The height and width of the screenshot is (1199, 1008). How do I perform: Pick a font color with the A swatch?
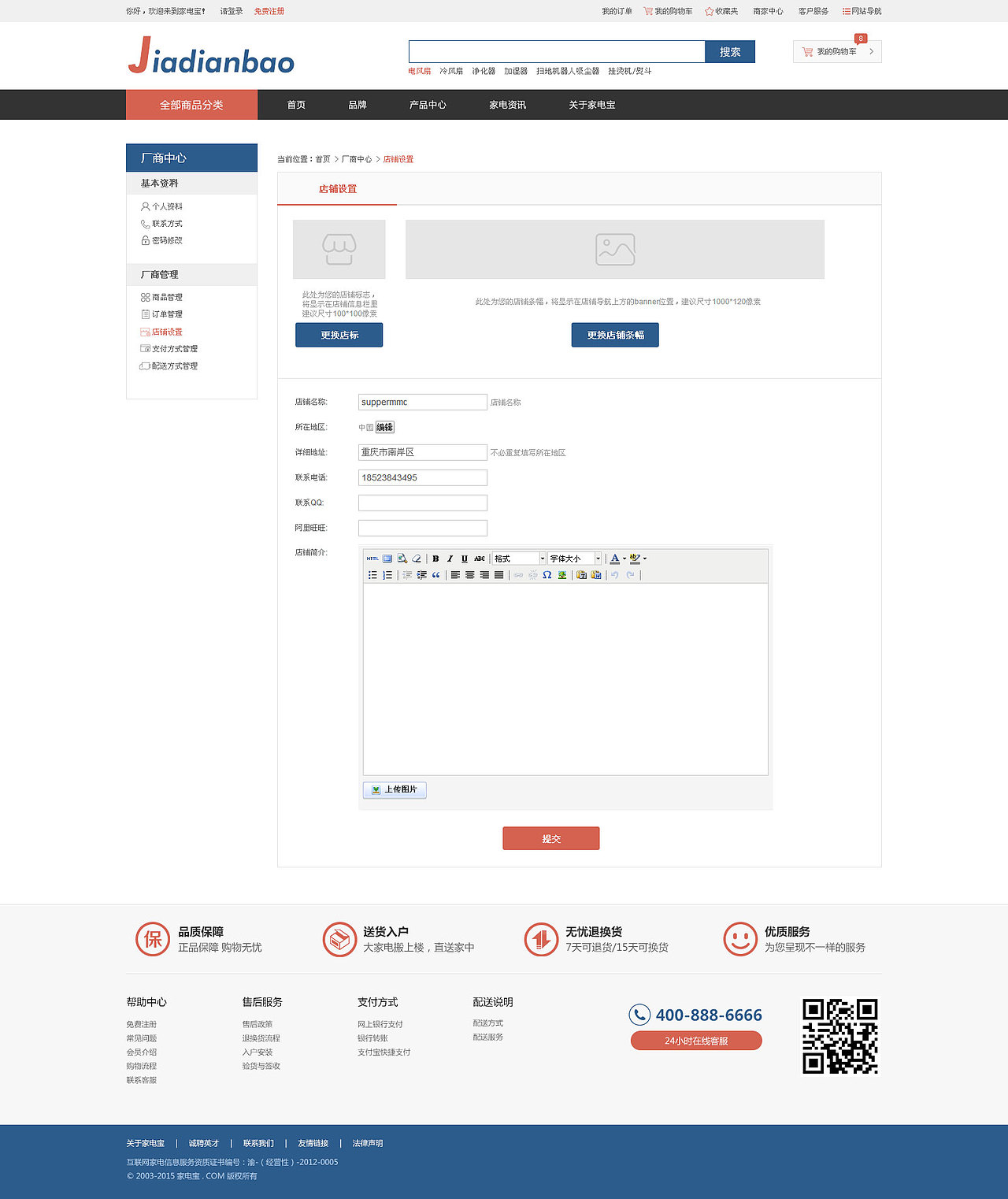click(615, 558)
